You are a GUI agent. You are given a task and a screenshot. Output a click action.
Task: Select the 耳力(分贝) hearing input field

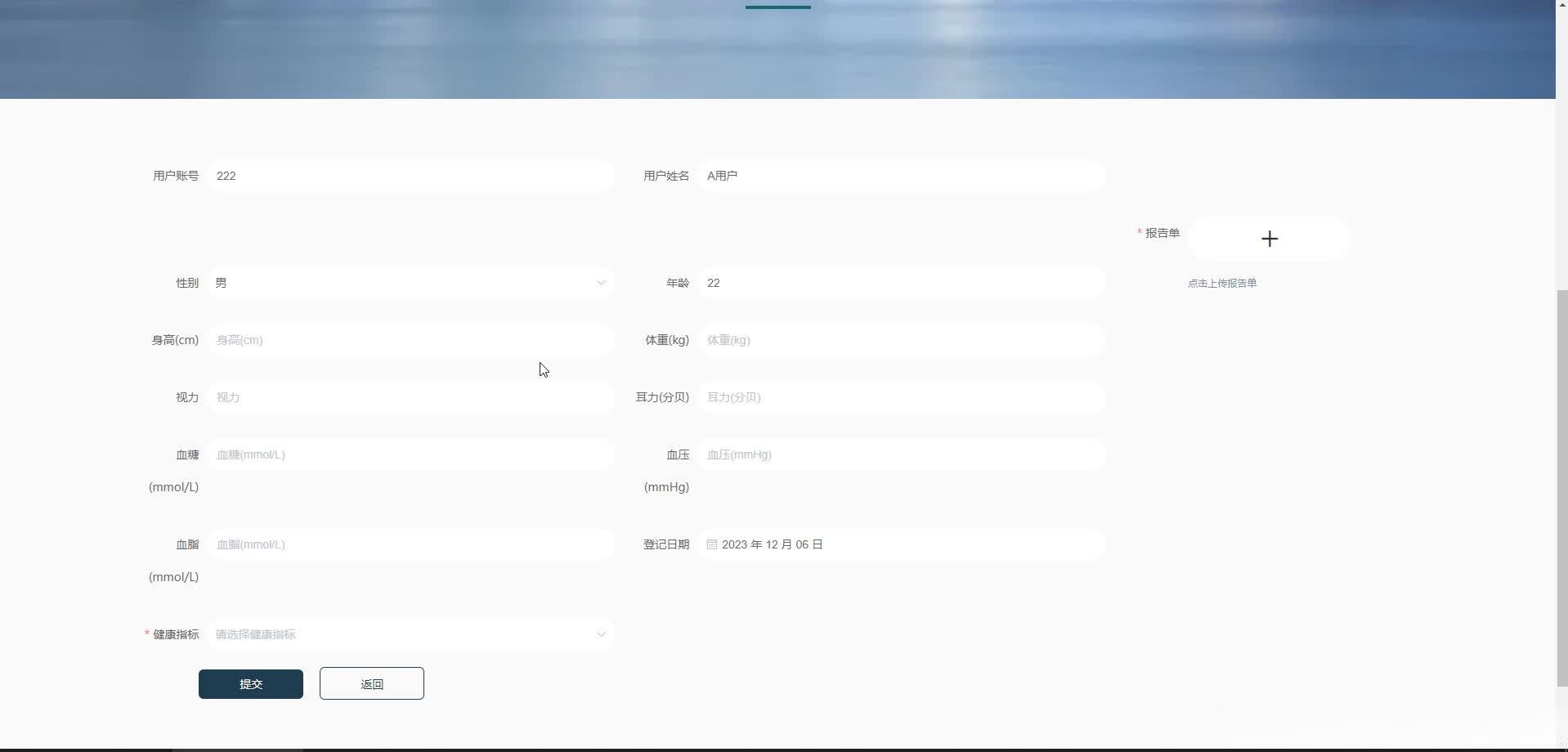pyautogui.click(x=901, y=398)
